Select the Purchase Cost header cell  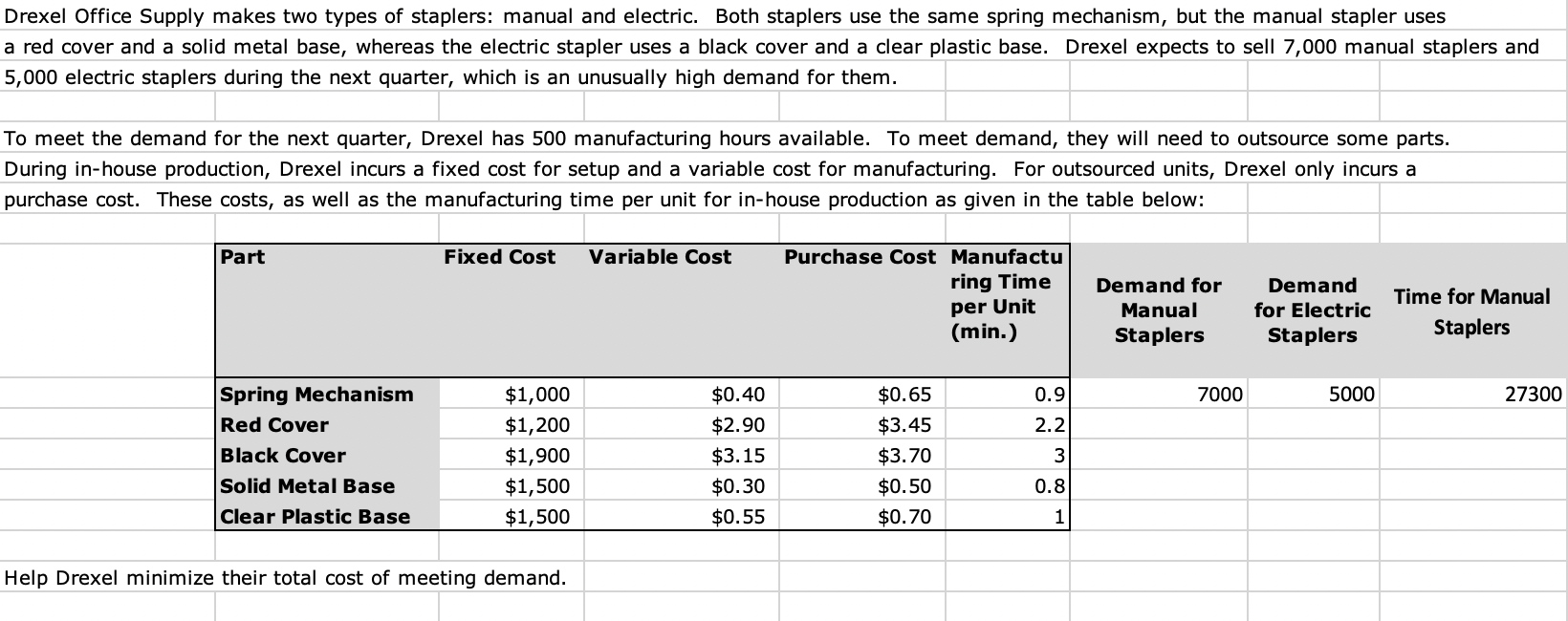(x=860, y=256)
